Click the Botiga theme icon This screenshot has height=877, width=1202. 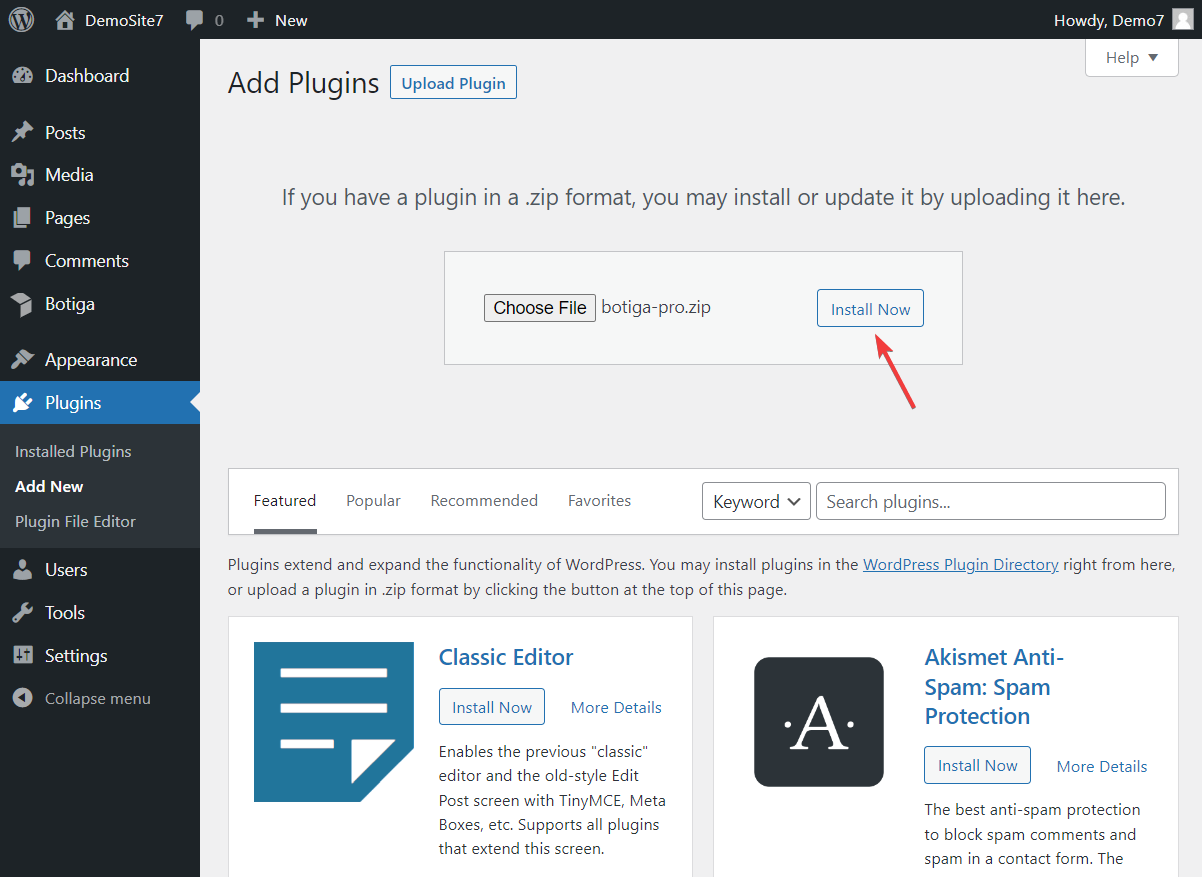pyautogui.click(x=22, y=304)
